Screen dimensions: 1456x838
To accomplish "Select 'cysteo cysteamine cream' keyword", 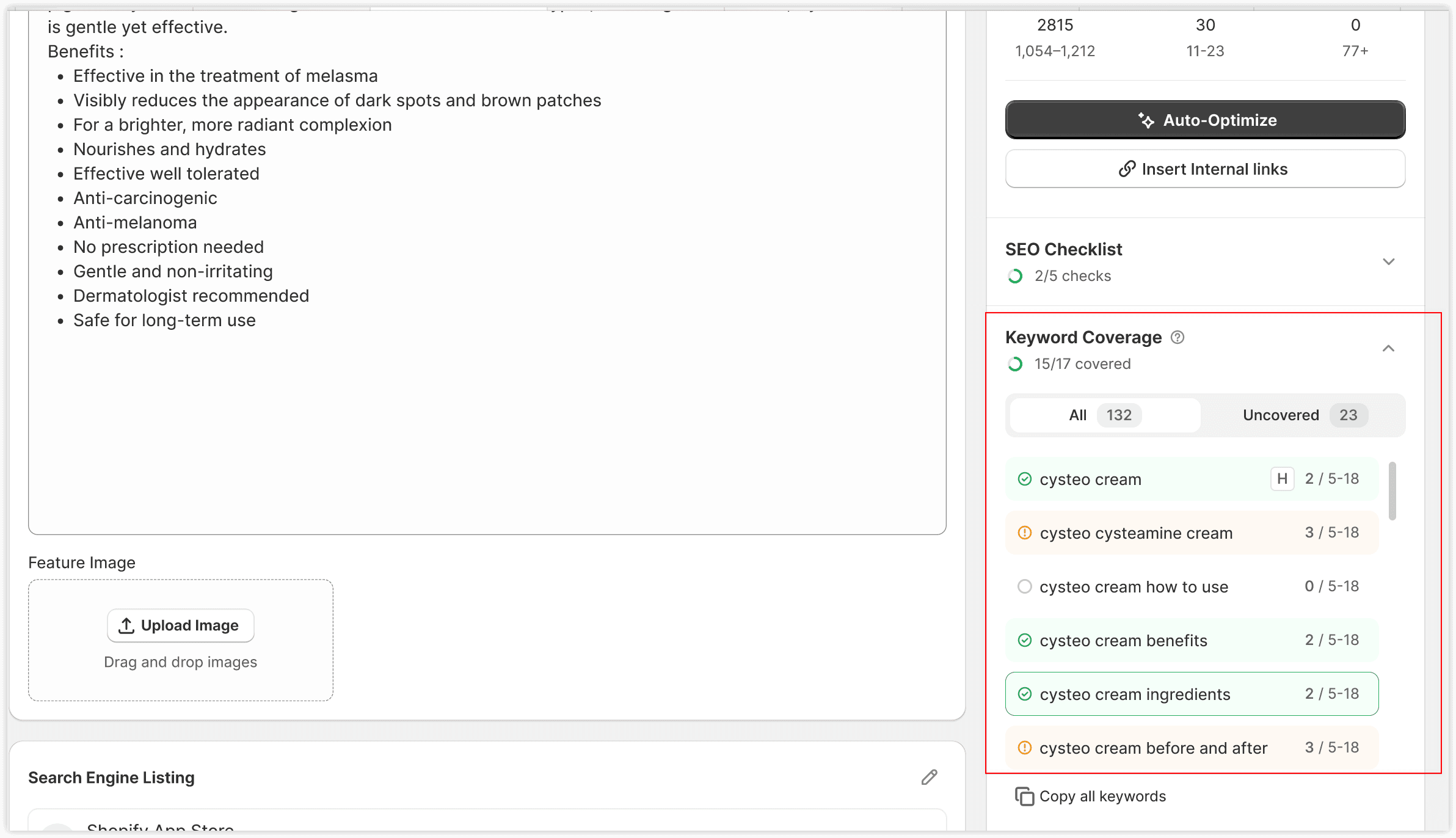I will click(1192, 533).
